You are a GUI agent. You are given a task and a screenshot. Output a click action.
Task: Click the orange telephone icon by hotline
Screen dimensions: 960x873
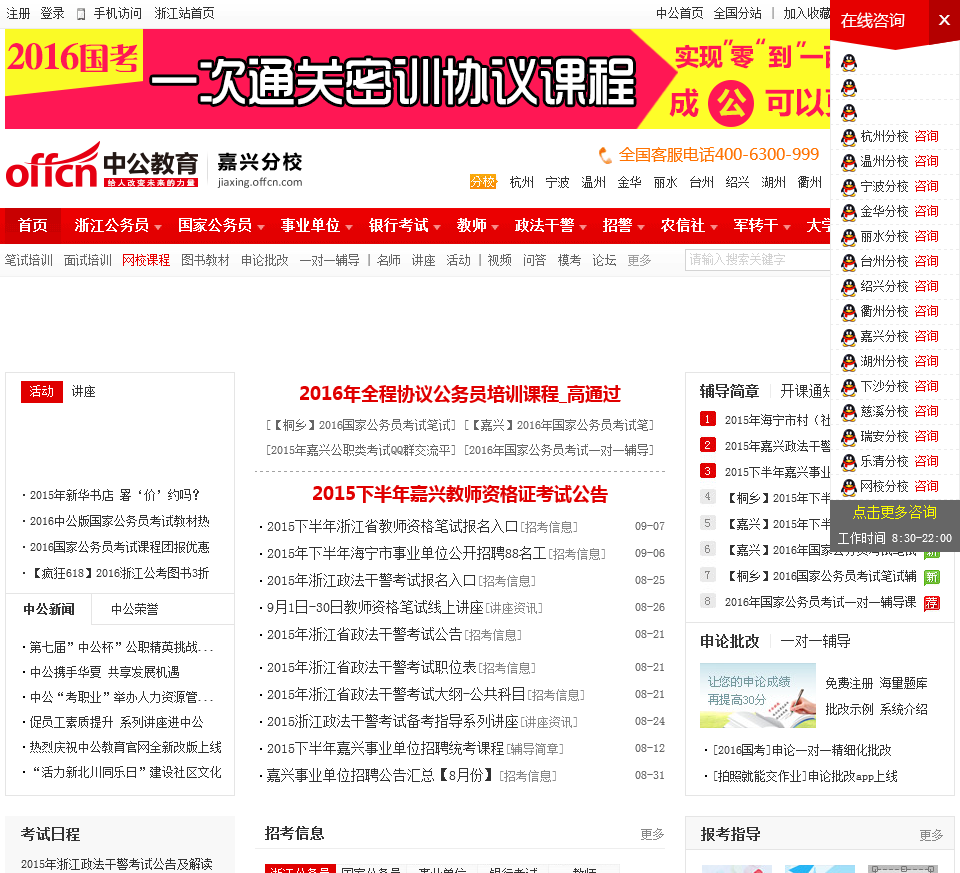coord(605,155)
